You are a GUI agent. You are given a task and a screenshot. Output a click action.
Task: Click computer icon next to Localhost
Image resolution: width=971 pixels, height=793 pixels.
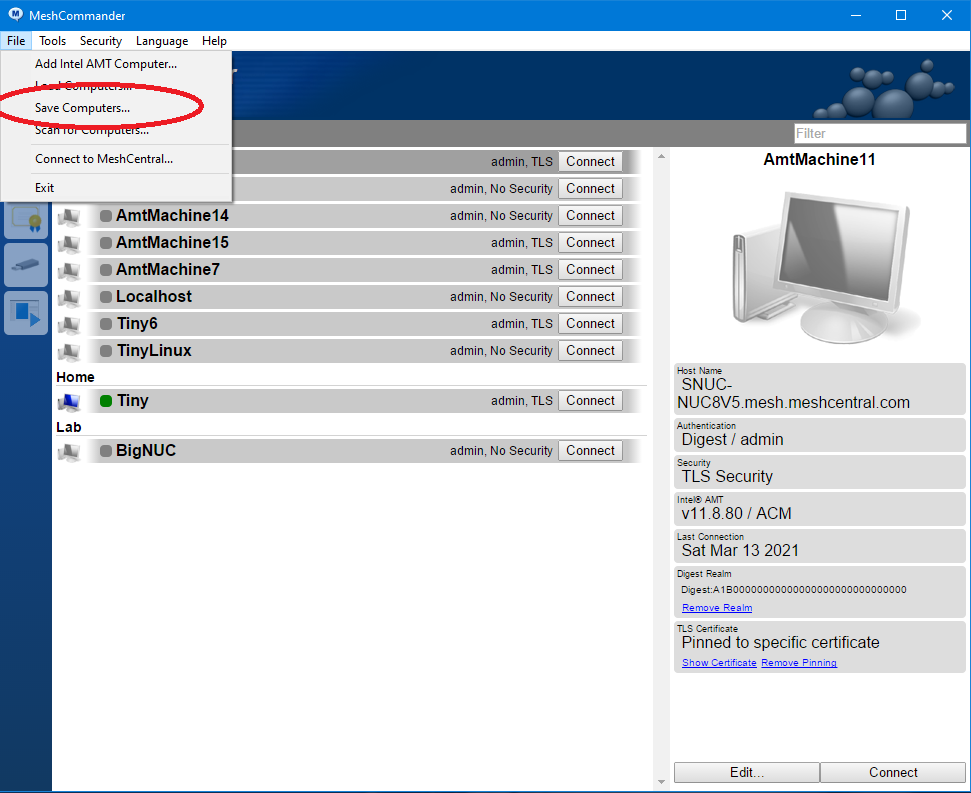tap(69, 297)
